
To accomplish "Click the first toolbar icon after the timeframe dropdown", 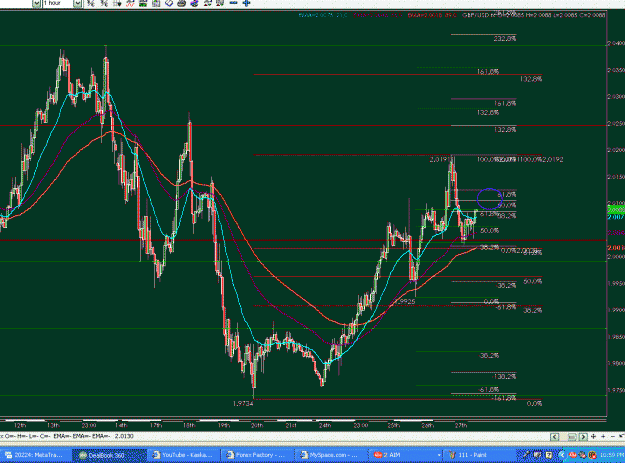I will coord(91,3).
